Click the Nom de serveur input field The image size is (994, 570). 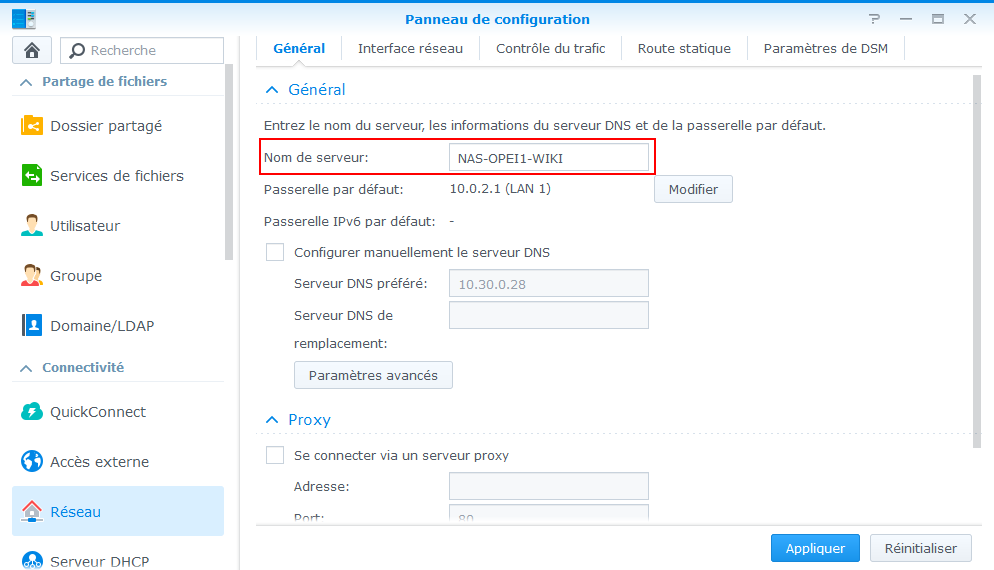(549, 158)
